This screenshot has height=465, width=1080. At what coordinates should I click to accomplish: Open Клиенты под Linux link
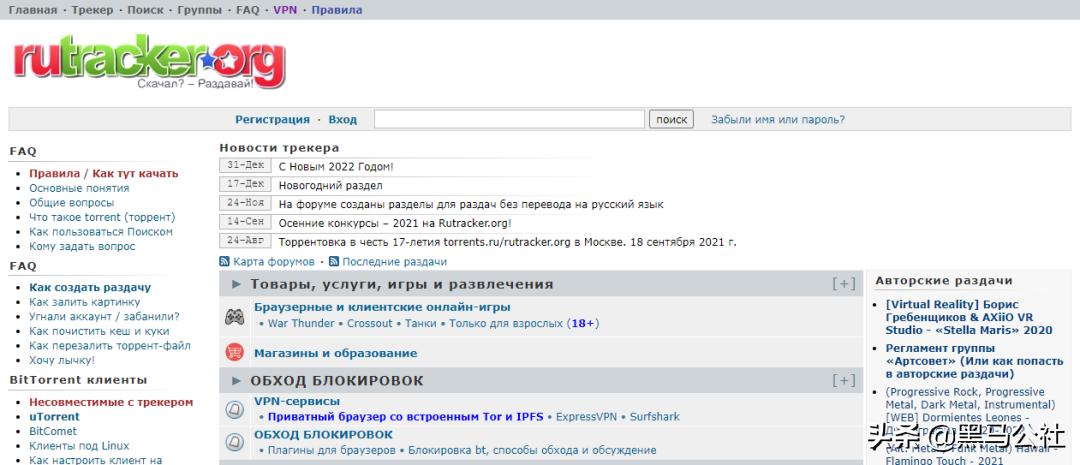pos(79,446)
